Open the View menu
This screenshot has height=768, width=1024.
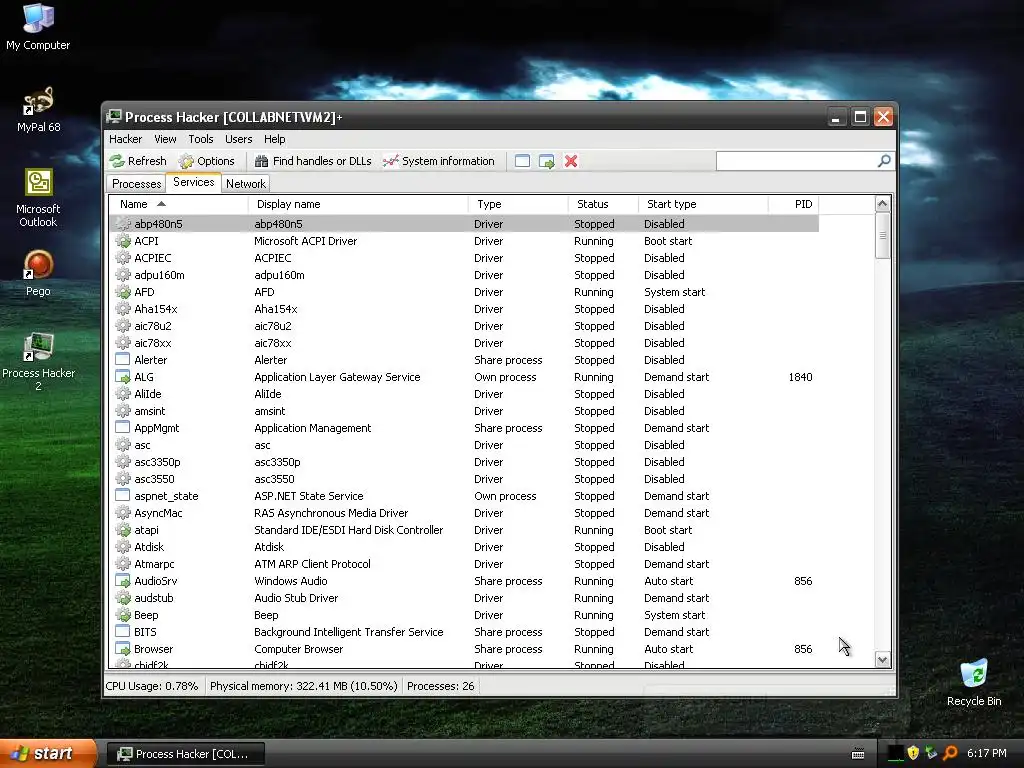[165, 139]
